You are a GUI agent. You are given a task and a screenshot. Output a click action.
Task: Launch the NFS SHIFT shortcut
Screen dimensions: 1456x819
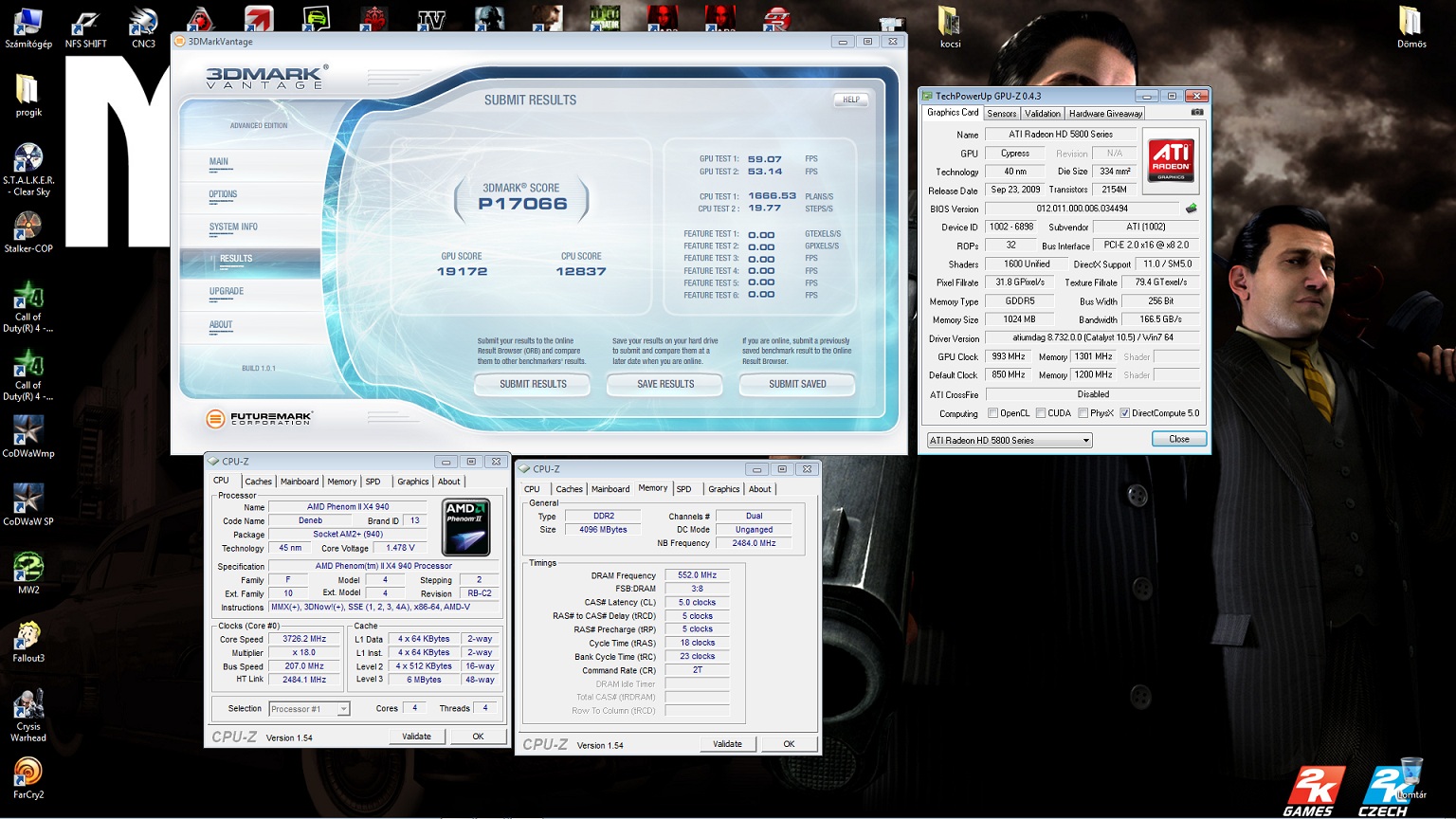tap(85, 27)
